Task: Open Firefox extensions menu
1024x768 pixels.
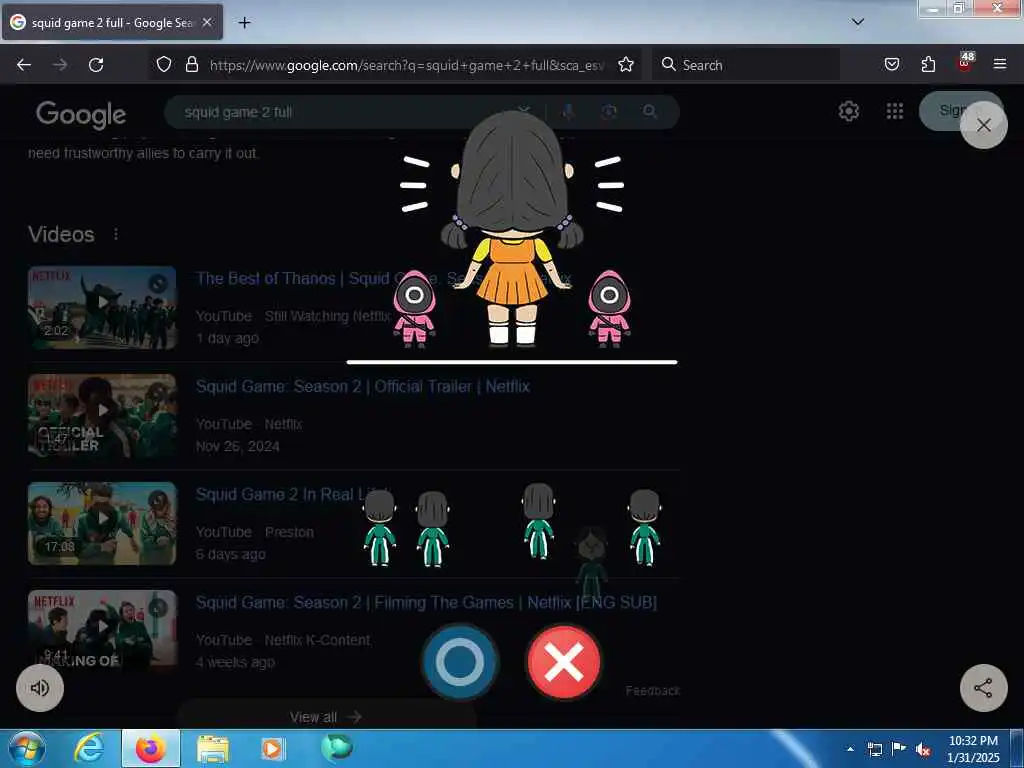Action: (928, 65)
